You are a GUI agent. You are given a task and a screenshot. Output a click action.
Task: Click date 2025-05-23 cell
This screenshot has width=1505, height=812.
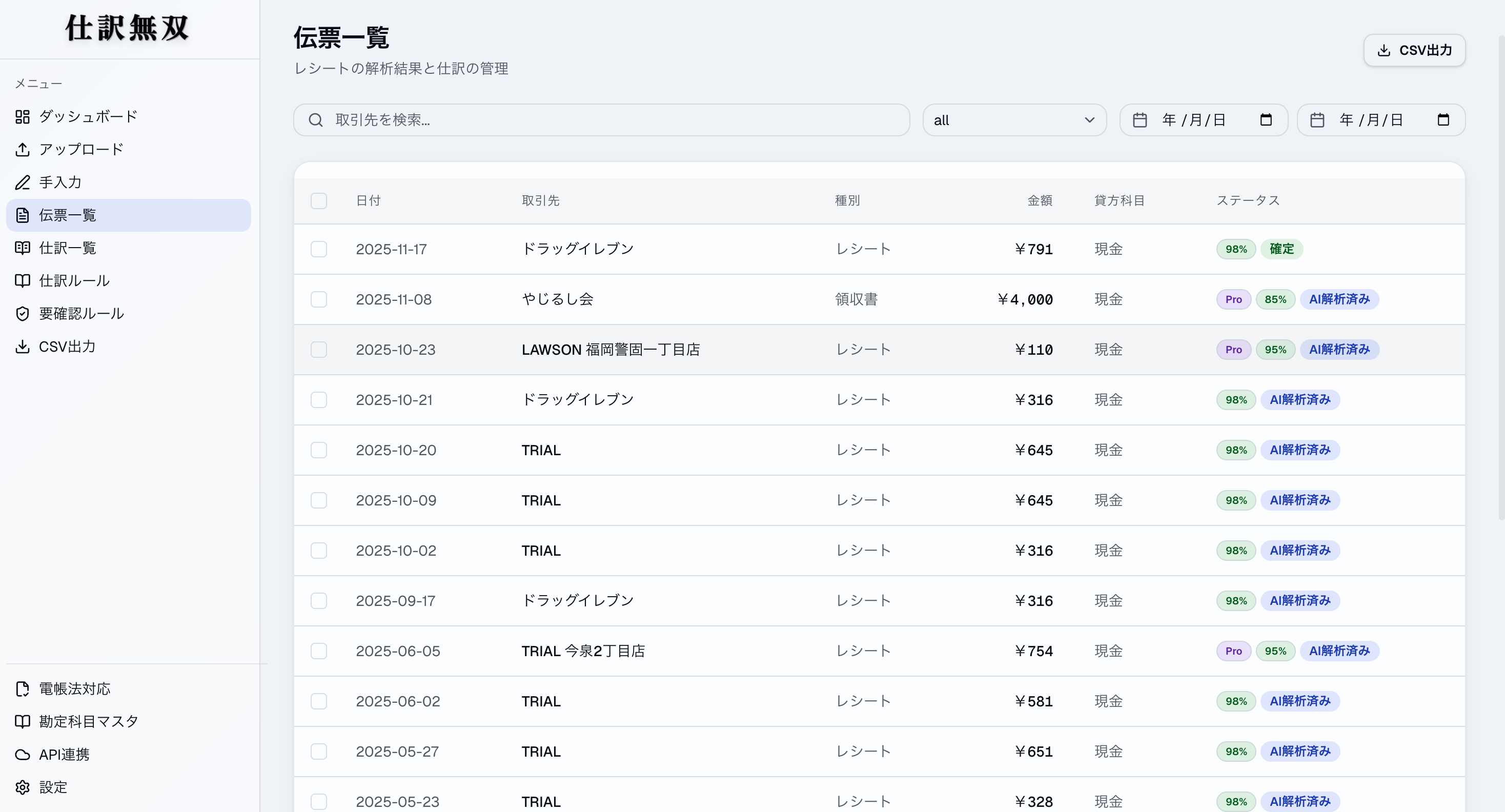tap(397, 802)
